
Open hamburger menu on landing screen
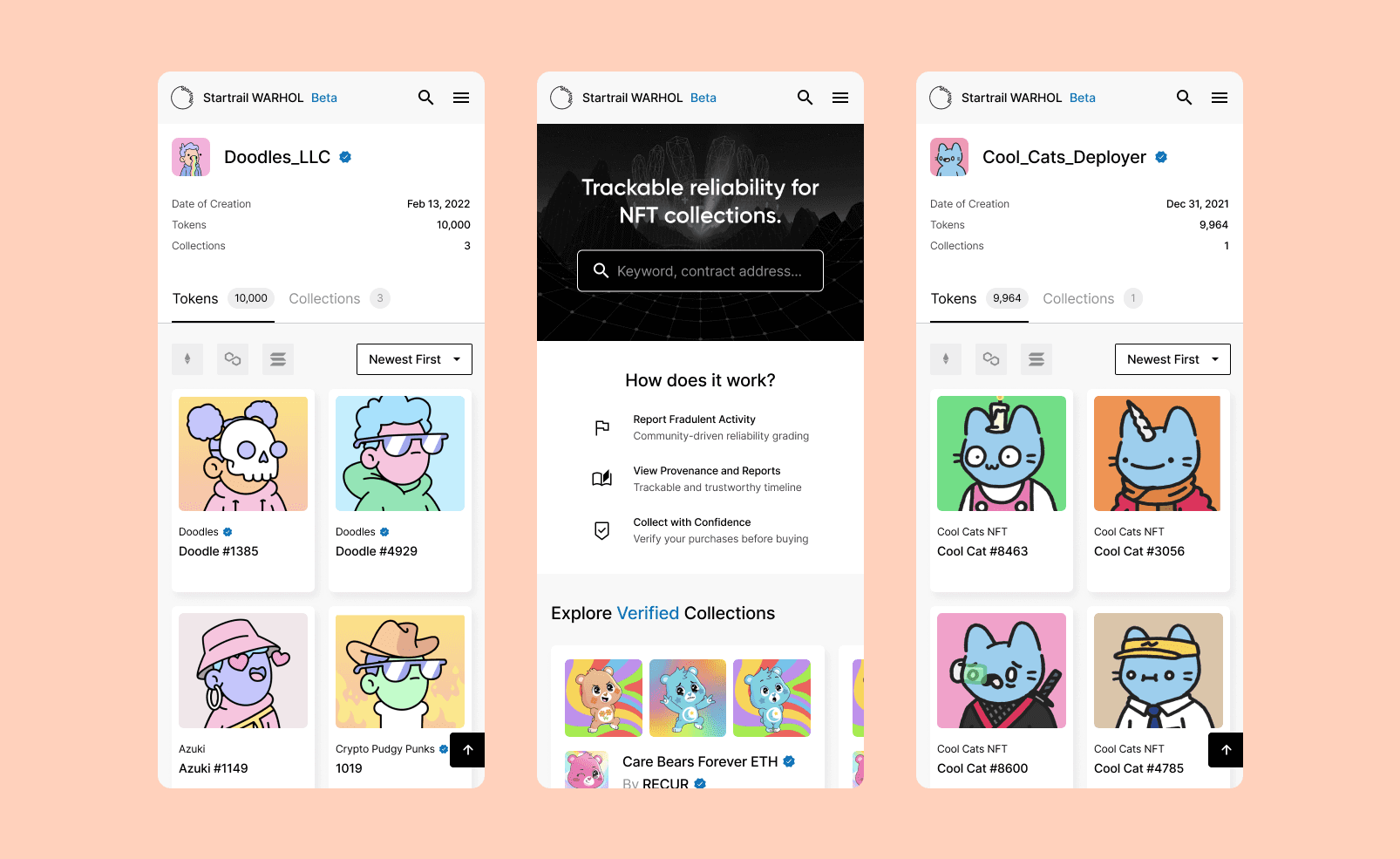(x=840, y=98)
